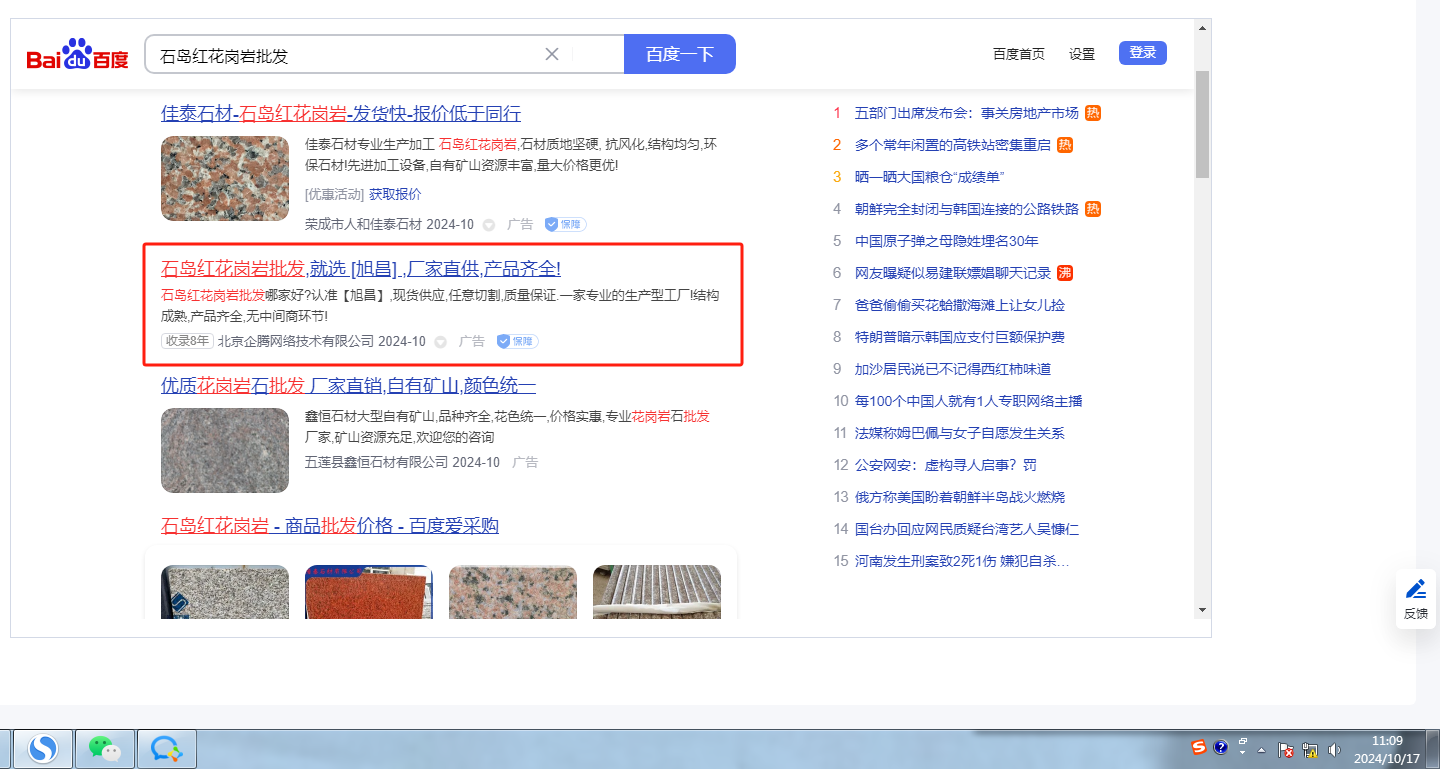This screenshot has width=1440, height=769.
Task: Open WeChat from the taskbar
Action: (104, 748)
